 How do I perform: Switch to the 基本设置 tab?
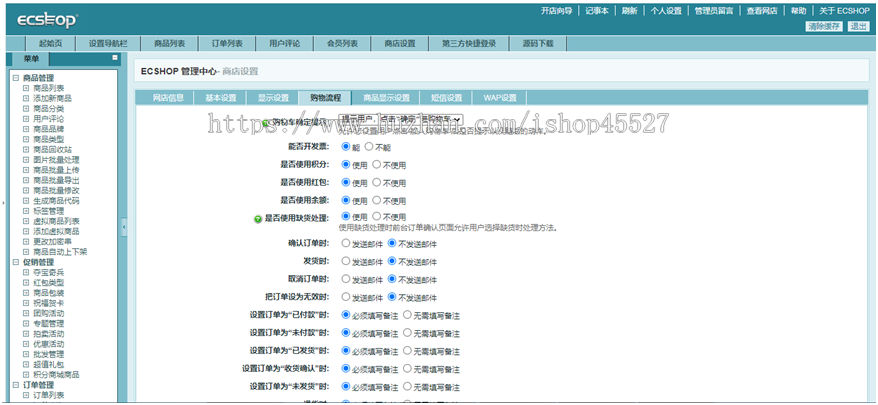(x=221, y=97)
